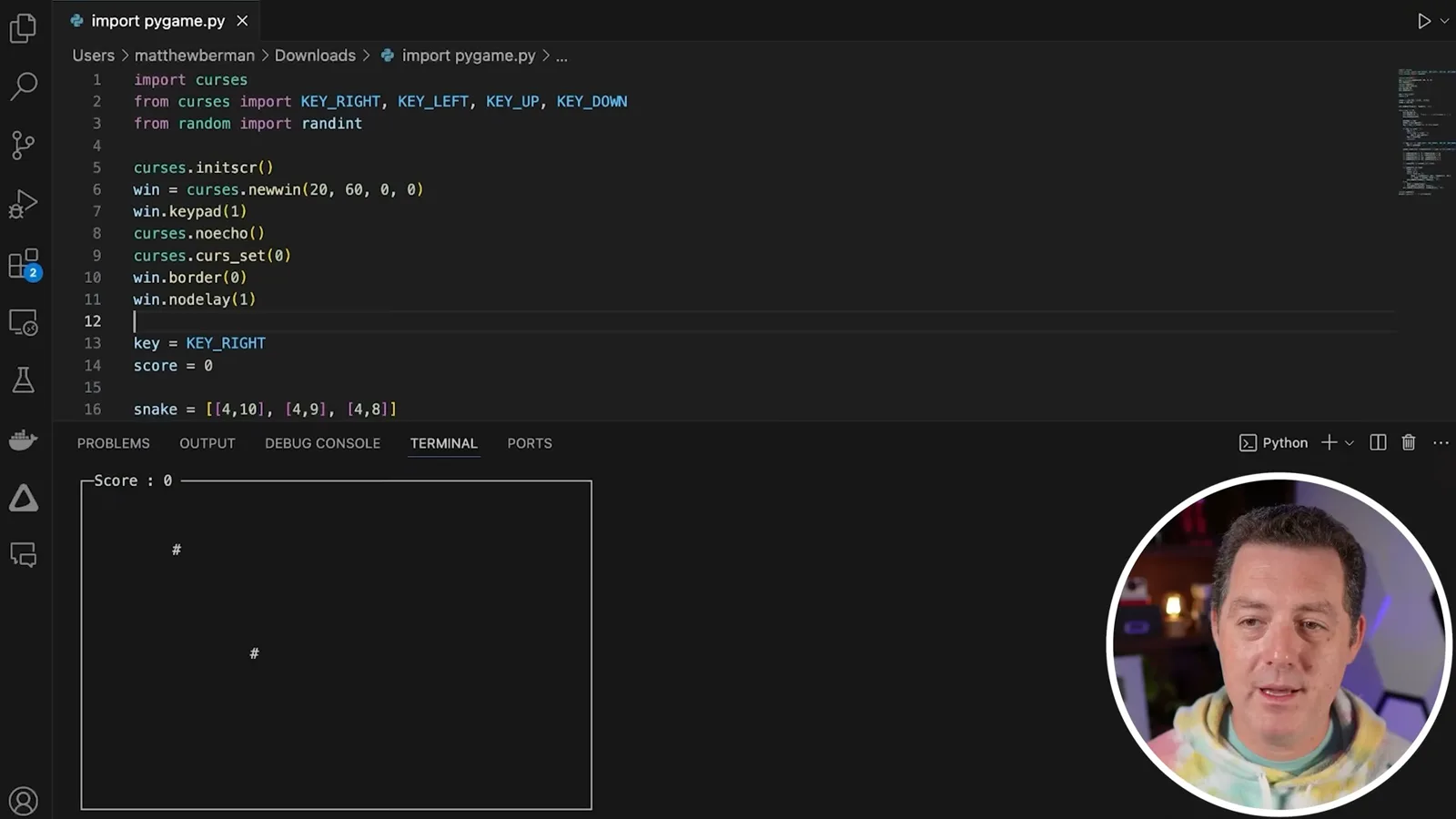Click 'score = 0' on line 14
The height and width of the screenshot is (819, 1456).
173,365
